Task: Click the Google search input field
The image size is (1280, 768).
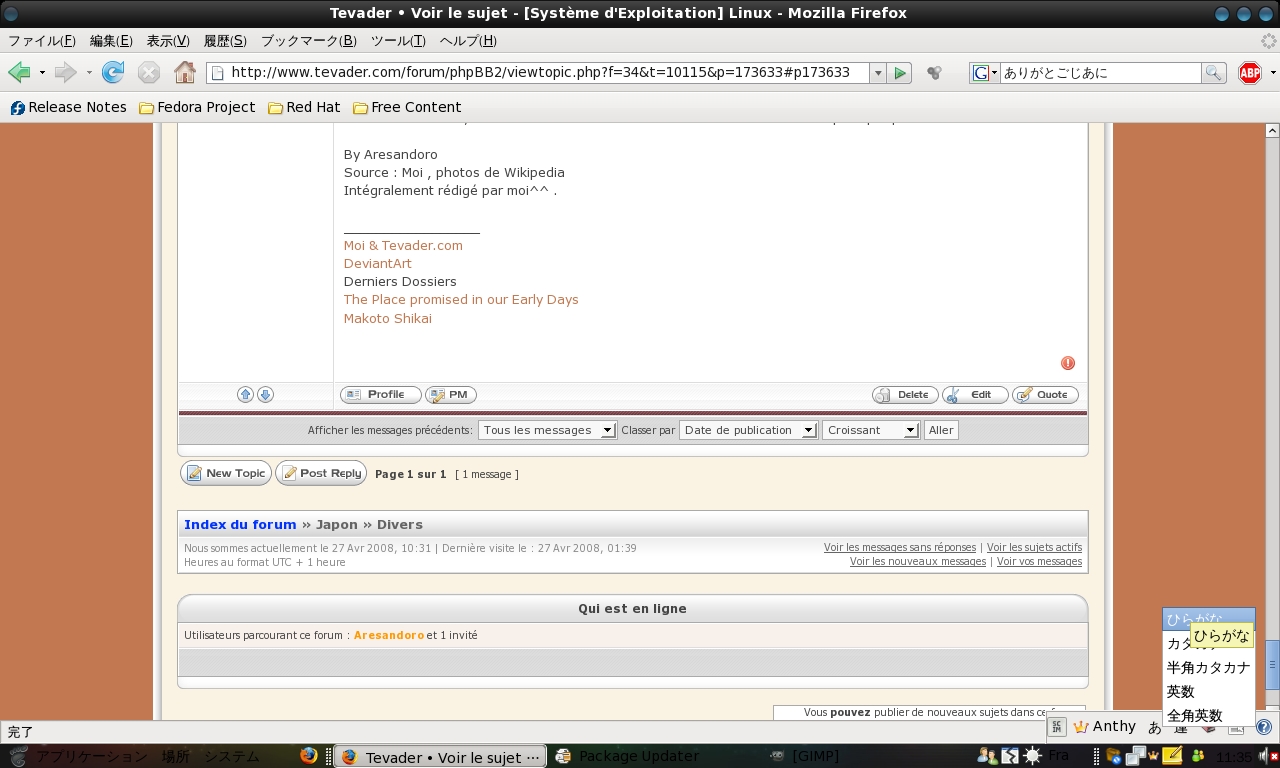Action: pos(1100,73)
